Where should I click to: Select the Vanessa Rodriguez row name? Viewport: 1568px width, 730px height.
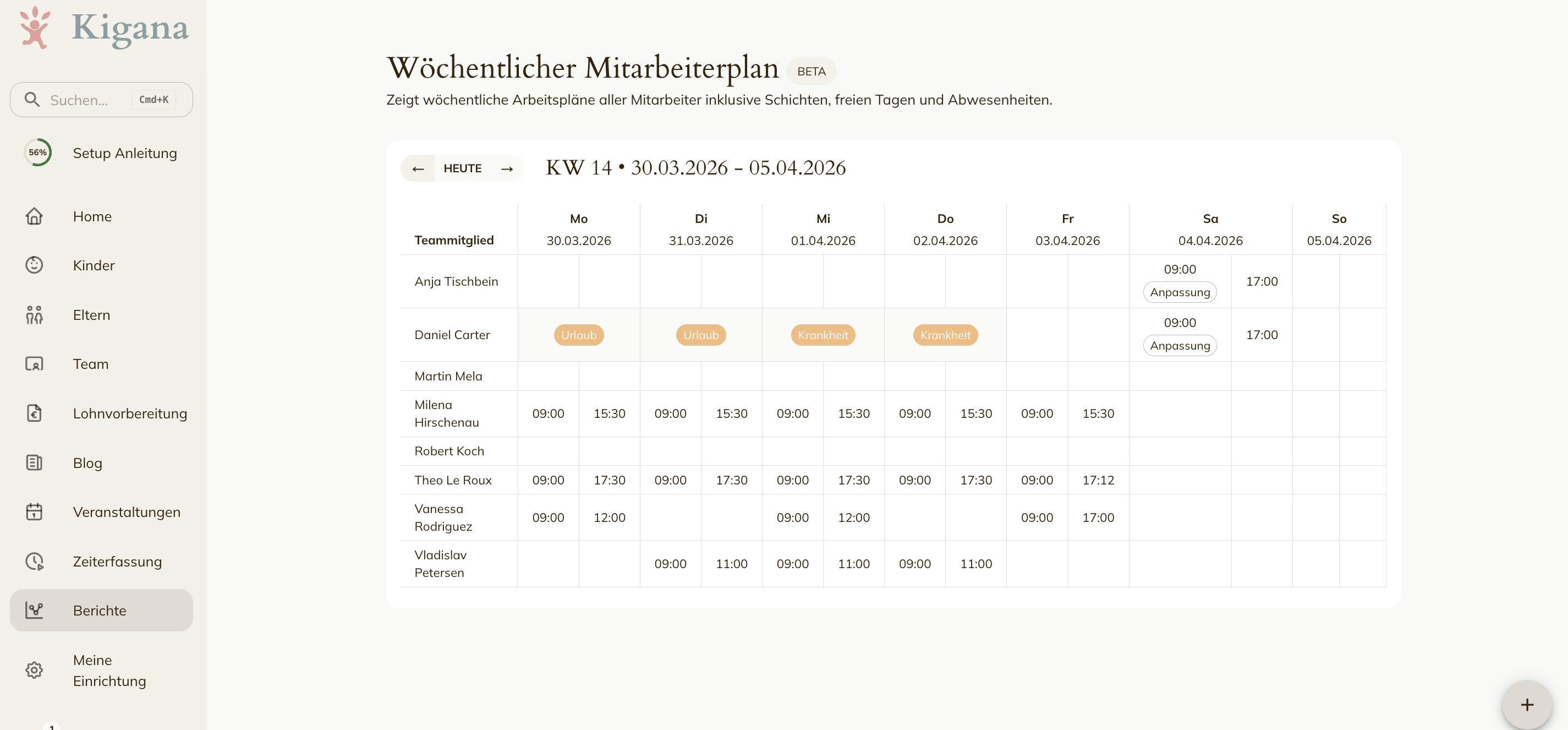pos(443,517)
